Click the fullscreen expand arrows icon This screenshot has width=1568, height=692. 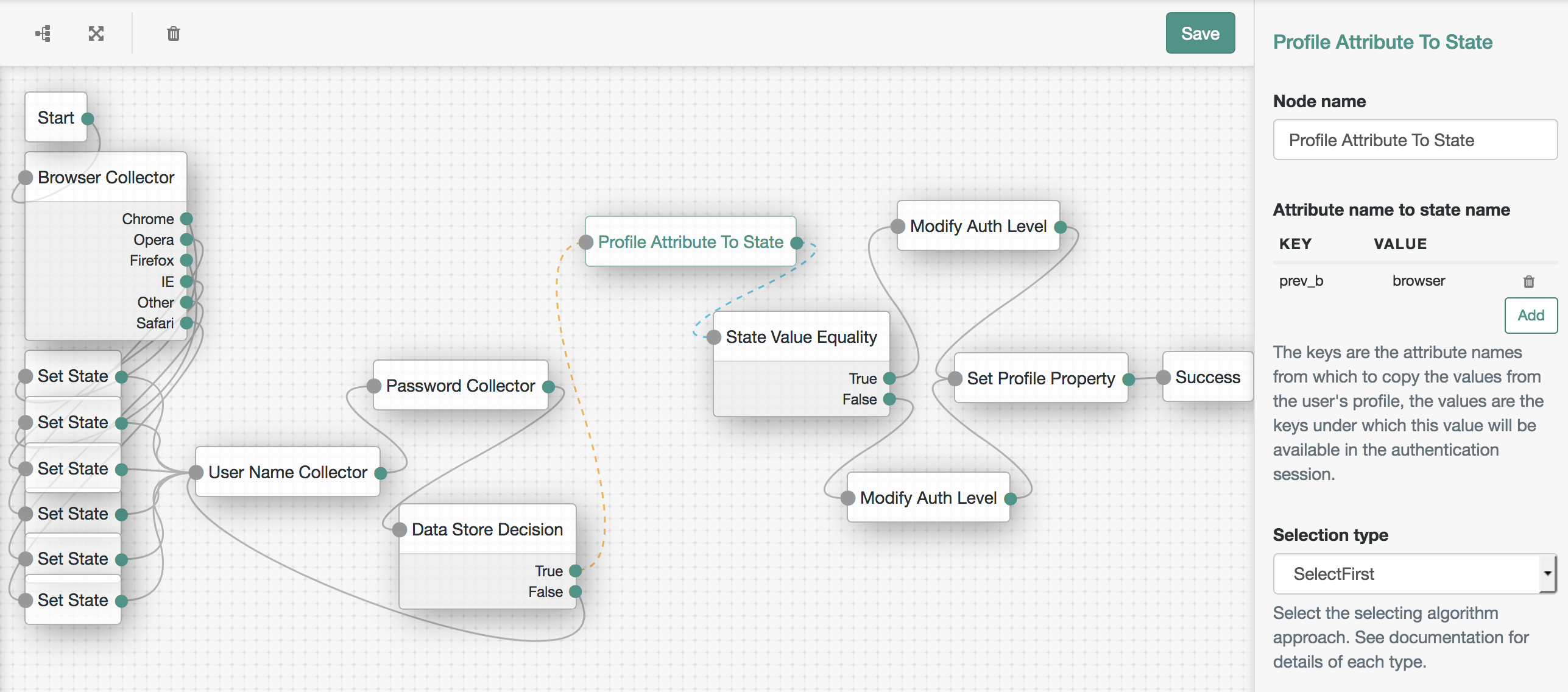tap(96, 34)
